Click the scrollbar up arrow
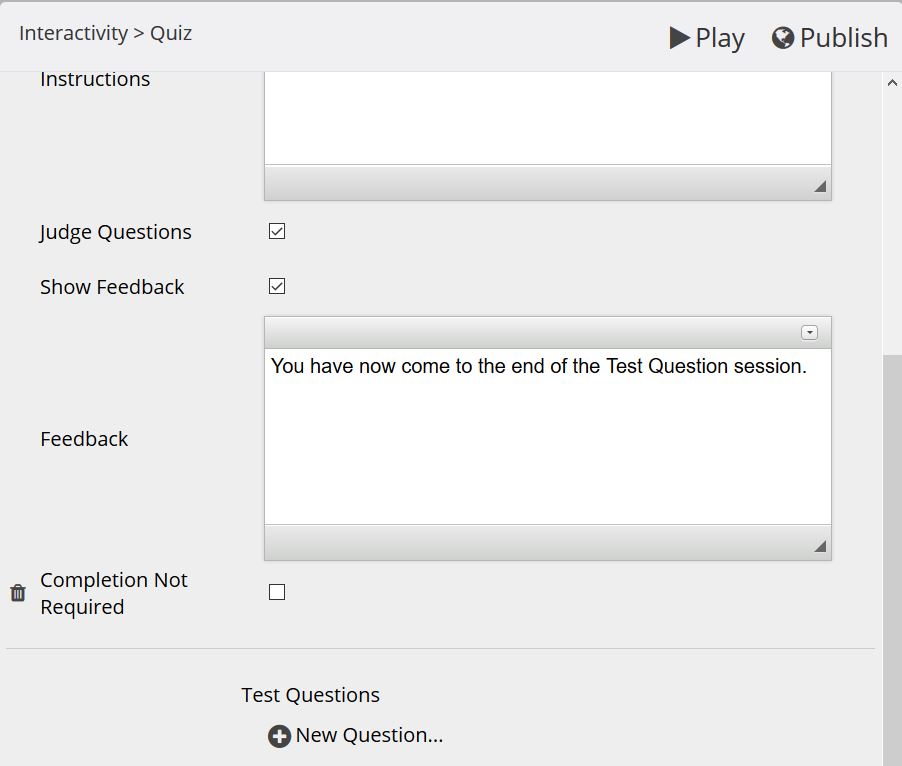Image resolution: width=902 pixels, height=766 pixels. coord(892,83)
